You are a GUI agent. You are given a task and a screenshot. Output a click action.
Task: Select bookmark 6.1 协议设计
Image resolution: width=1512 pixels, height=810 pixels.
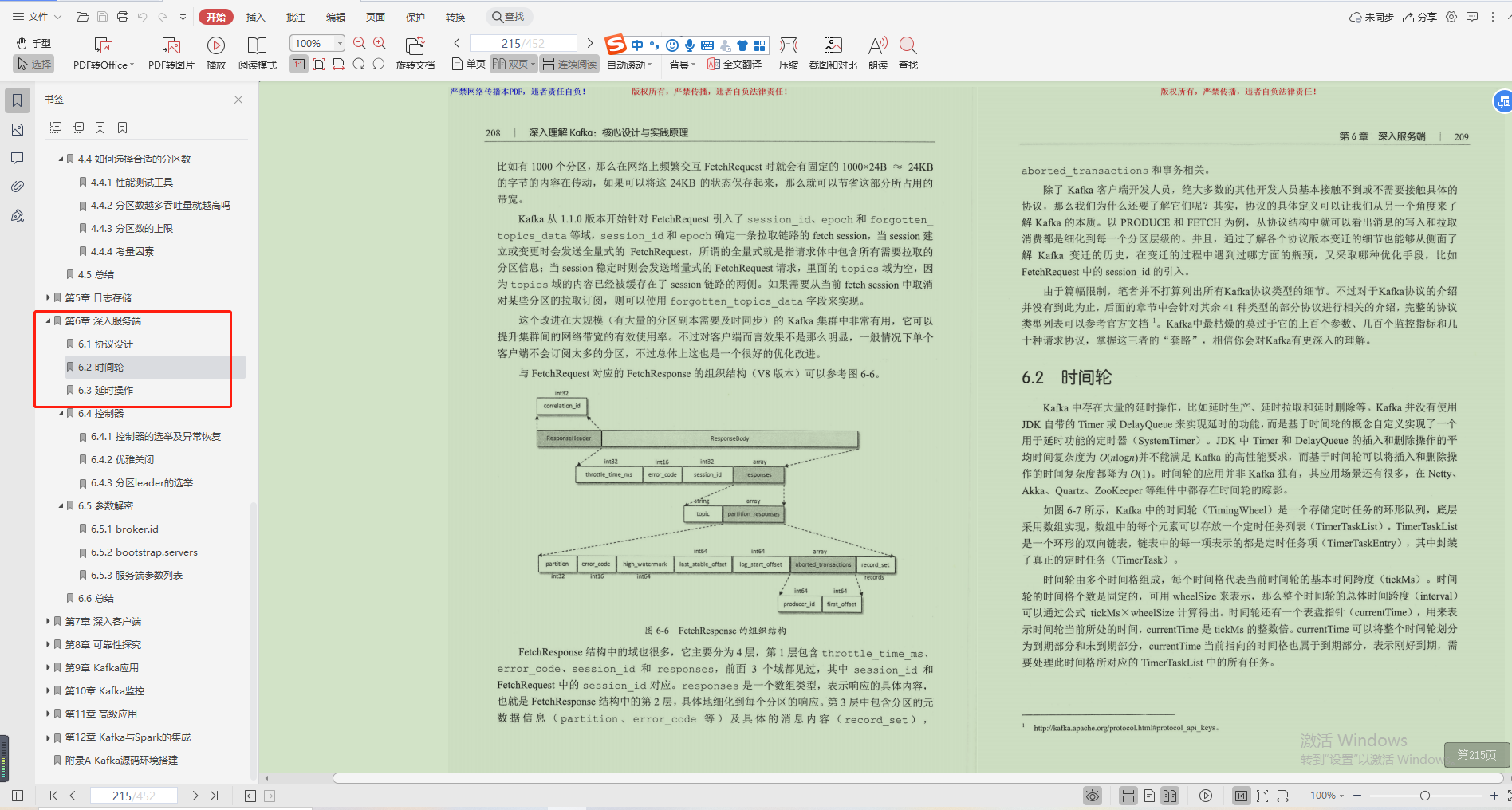click(105, 344)
